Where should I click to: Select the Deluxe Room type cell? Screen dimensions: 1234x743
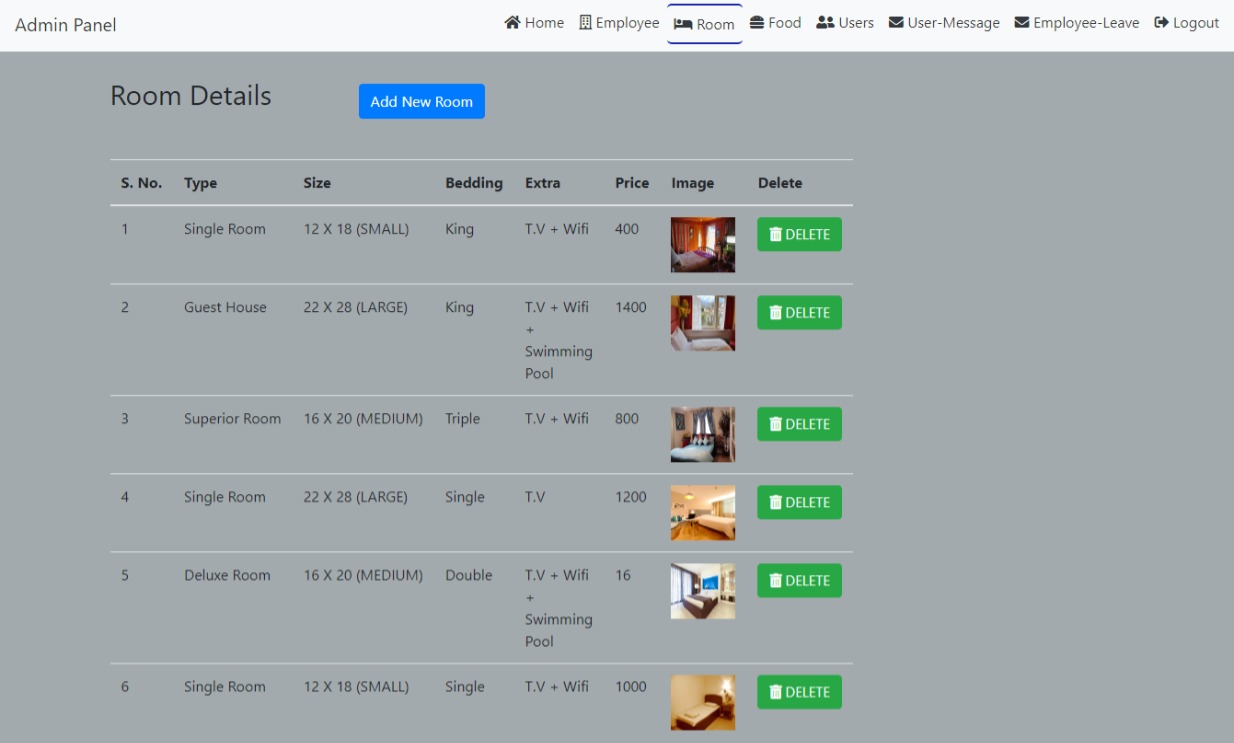(x=227, y=575)
